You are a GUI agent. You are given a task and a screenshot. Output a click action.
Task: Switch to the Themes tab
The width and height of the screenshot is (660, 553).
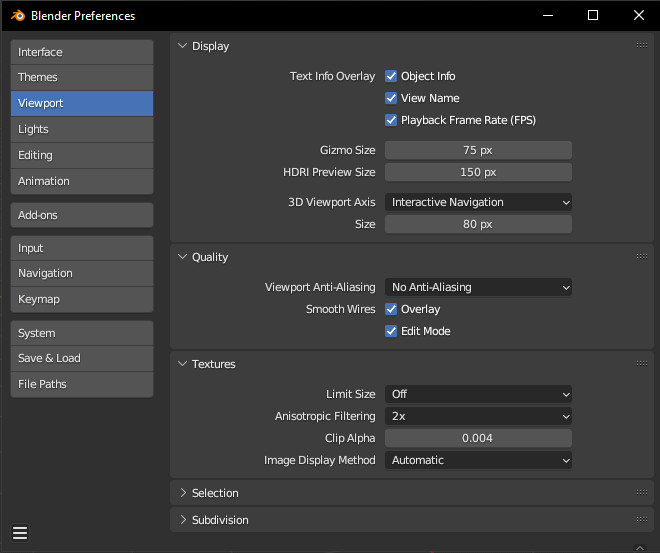[x=82, y=77]
